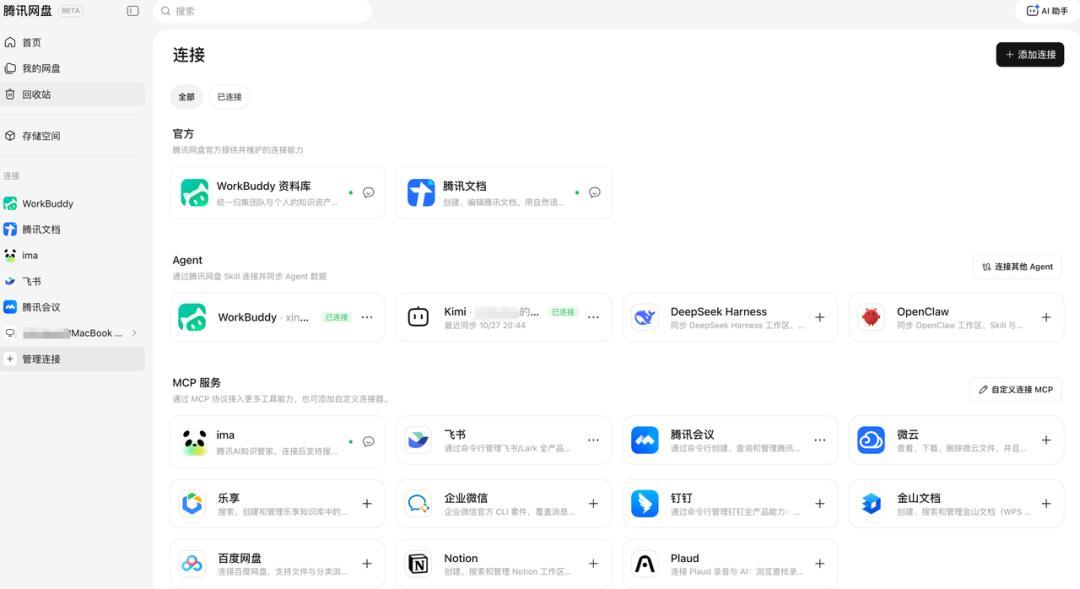This screenshot has width=1080, height=589.
Task: Click the 金山文档 card icon
Action: coord(871,504)
